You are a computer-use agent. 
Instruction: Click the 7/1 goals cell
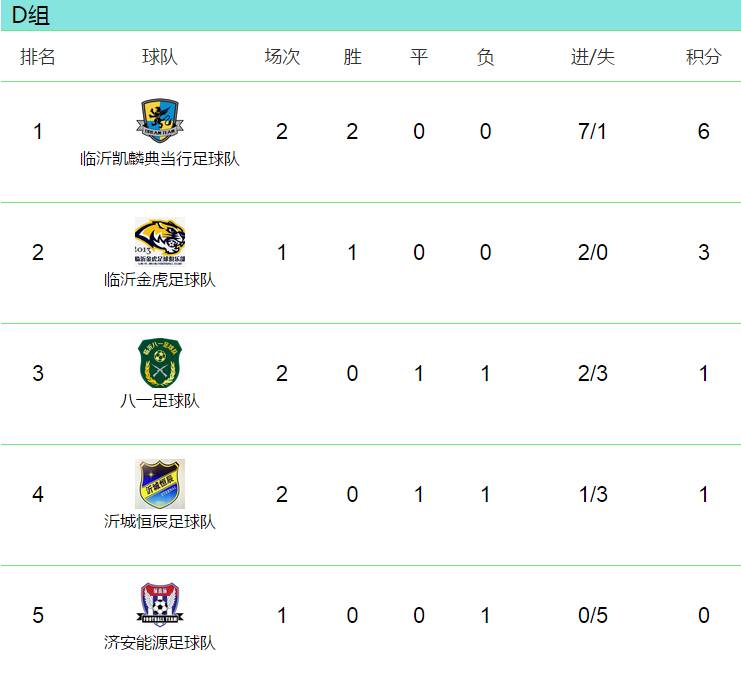click(593, 131)
